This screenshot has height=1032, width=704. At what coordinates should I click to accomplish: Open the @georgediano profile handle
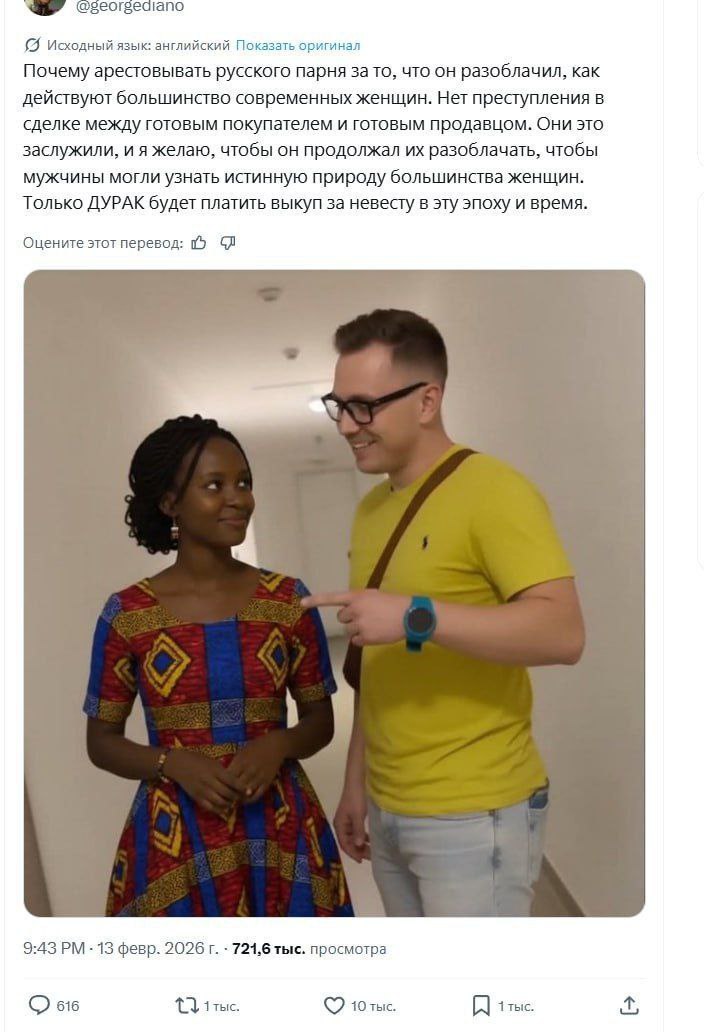(x=130, y=7)
